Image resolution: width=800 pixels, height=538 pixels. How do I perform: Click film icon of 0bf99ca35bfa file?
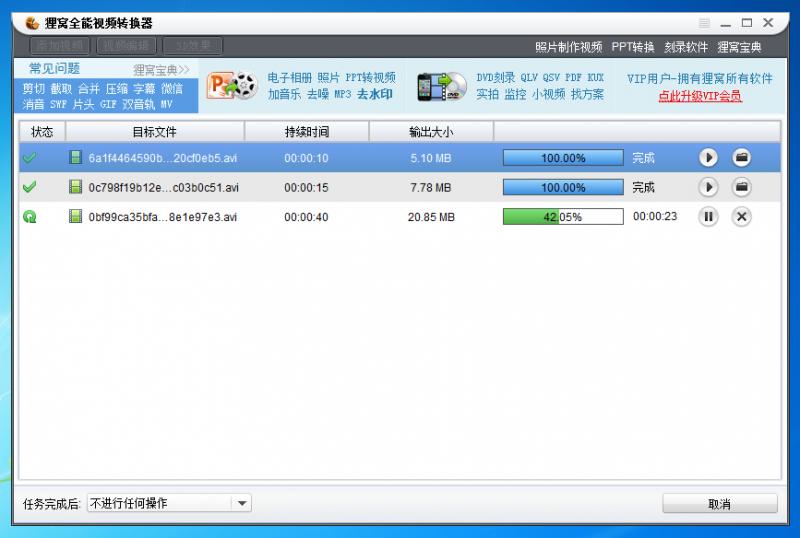coord(75,217)
